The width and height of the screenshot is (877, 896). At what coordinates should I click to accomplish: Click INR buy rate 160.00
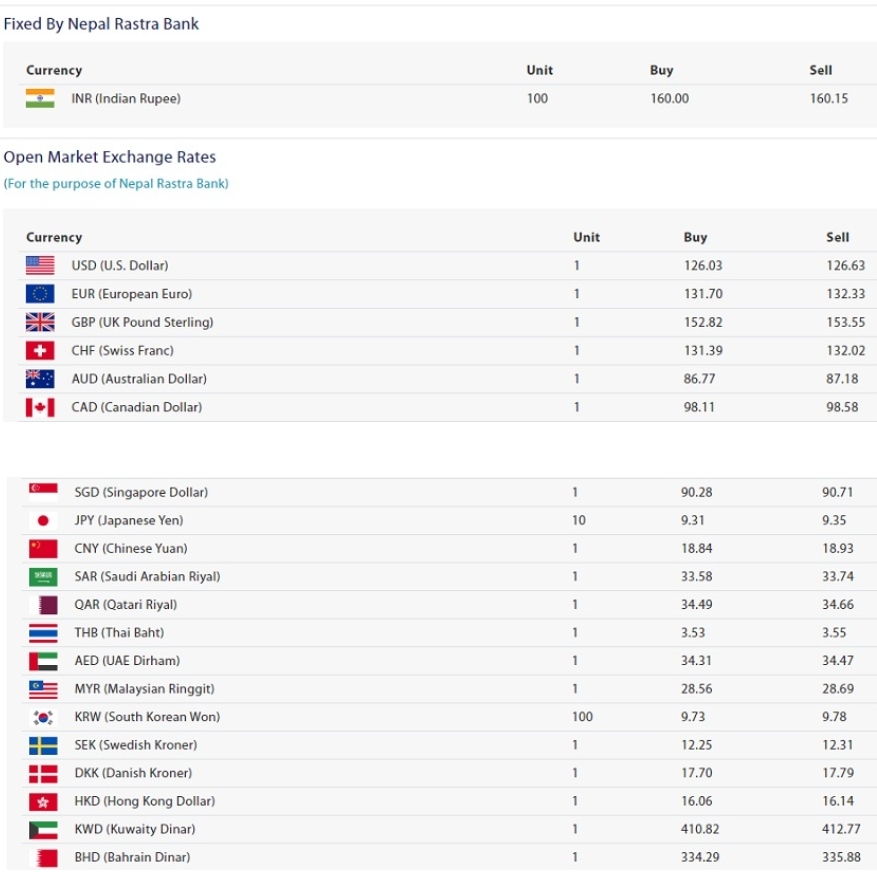pyautogui.click(x=670, y=98)
